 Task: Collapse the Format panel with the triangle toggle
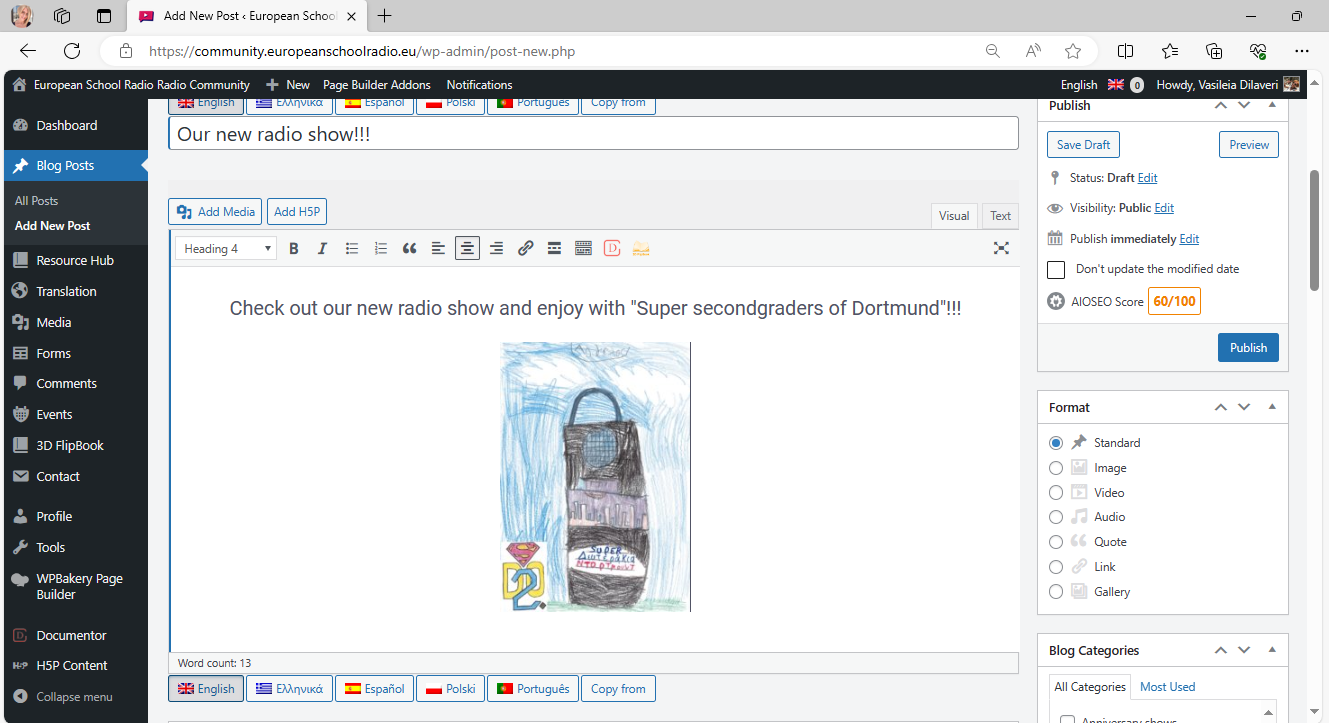(x=1272, y=407)
